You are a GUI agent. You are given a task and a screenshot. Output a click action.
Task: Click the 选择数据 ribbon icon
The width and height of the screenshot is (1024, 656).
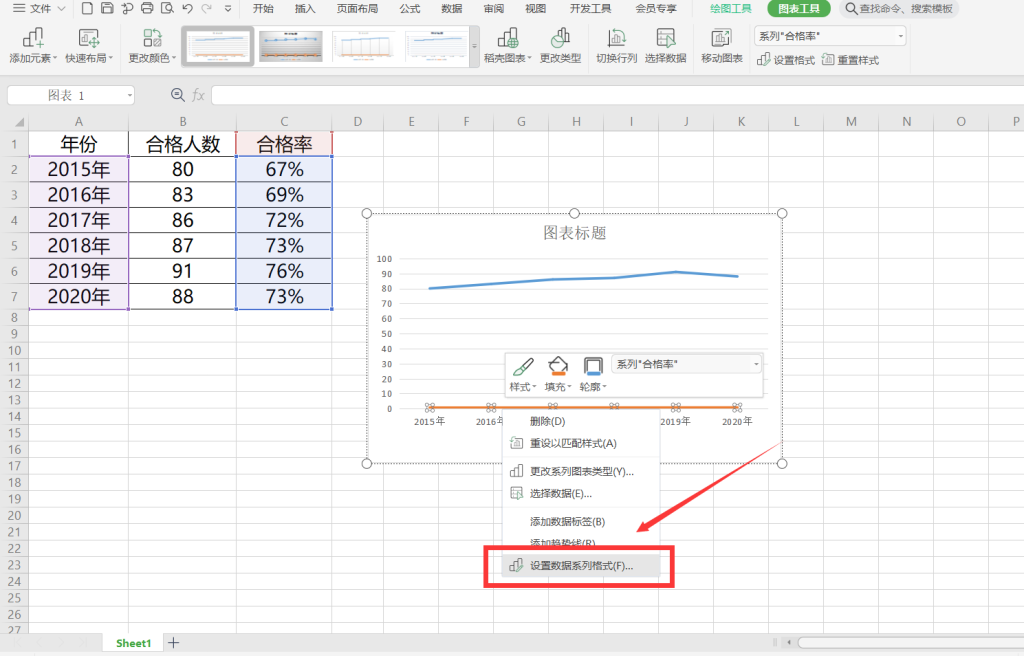665,46
